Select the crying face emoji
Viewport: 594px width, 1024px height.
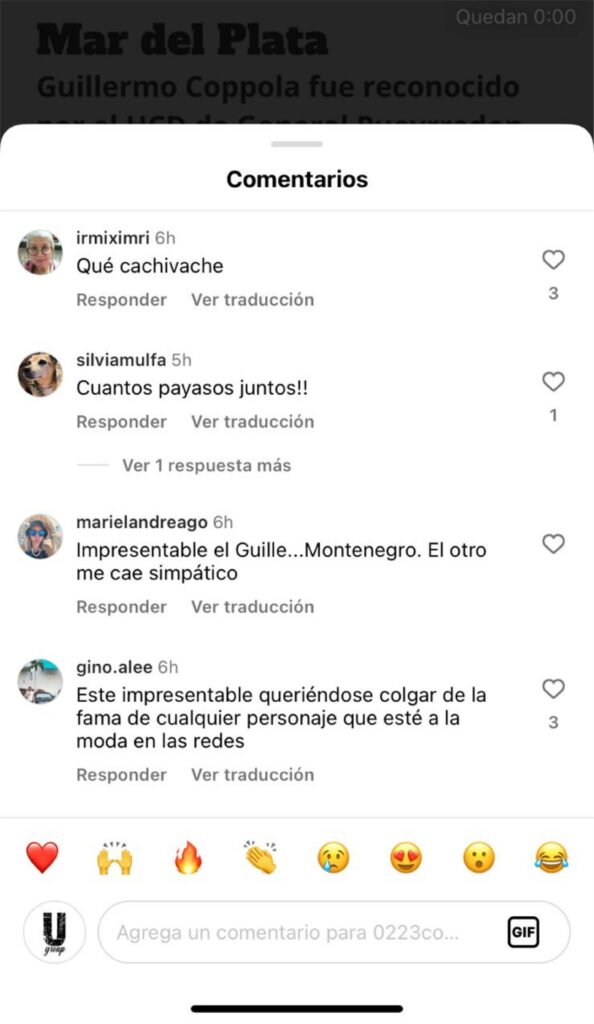pos(334,857)
